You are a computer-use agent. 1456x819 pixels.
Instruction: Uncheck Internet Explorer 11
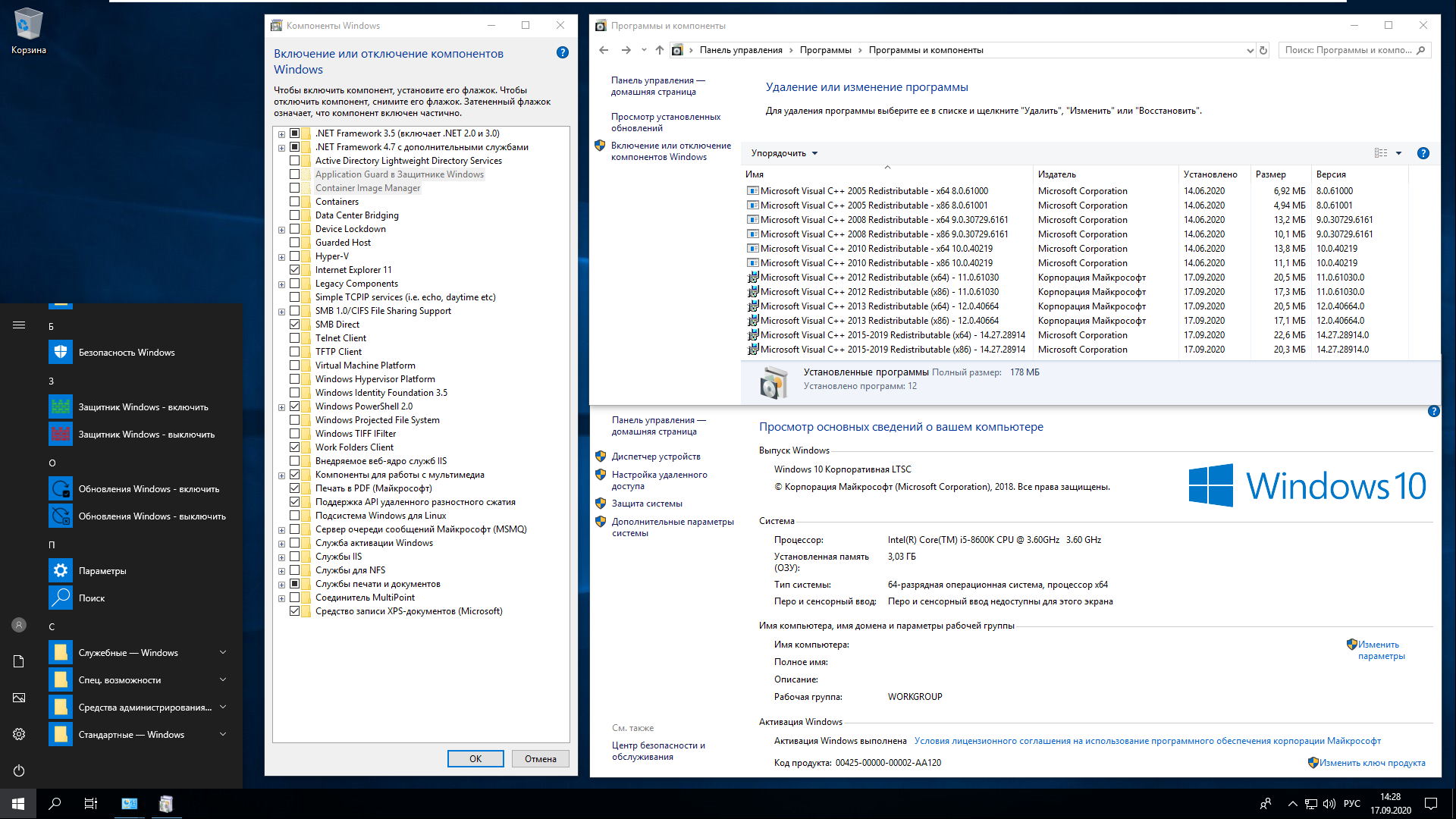click(x=295, y=270)
